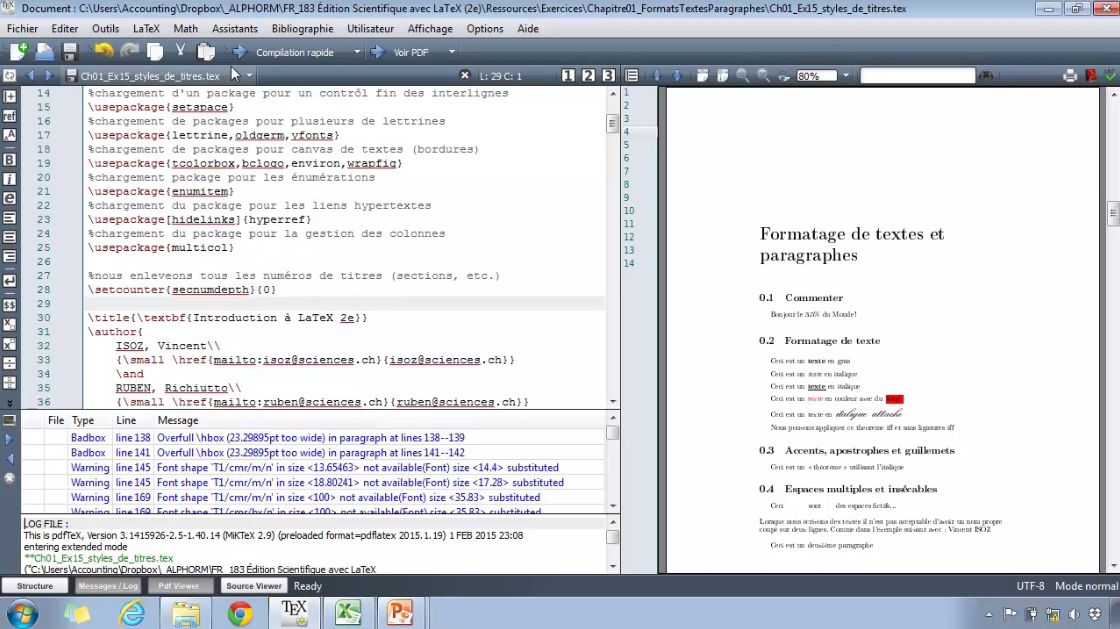Insert a reference with the ref icon
The width and height of the screenshot is (1120, 629).
click(x=9, y=115)
